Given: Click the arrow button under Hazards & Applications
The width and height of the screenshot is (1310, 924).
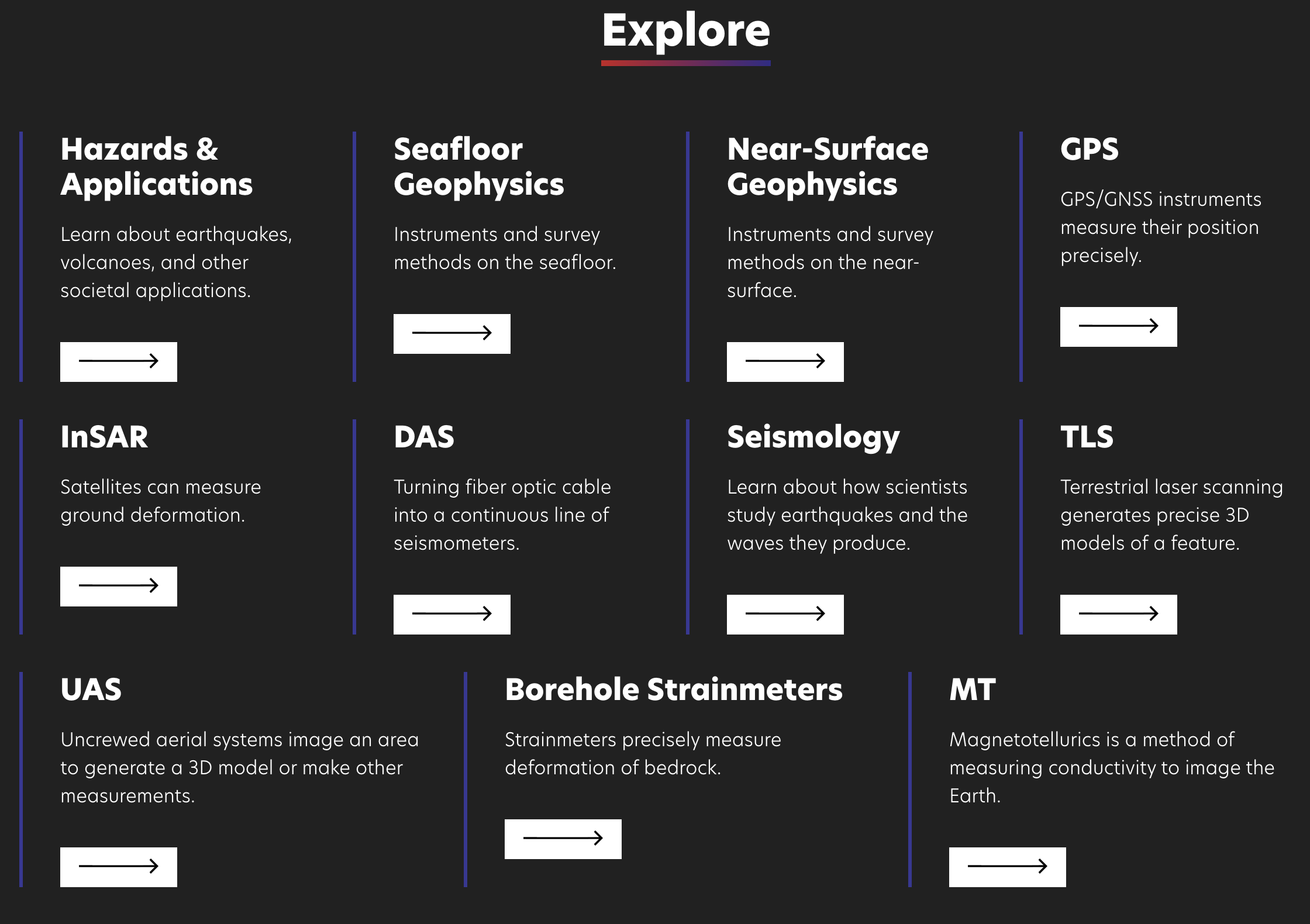Looking at the screenshot, I should coord(119,361).
